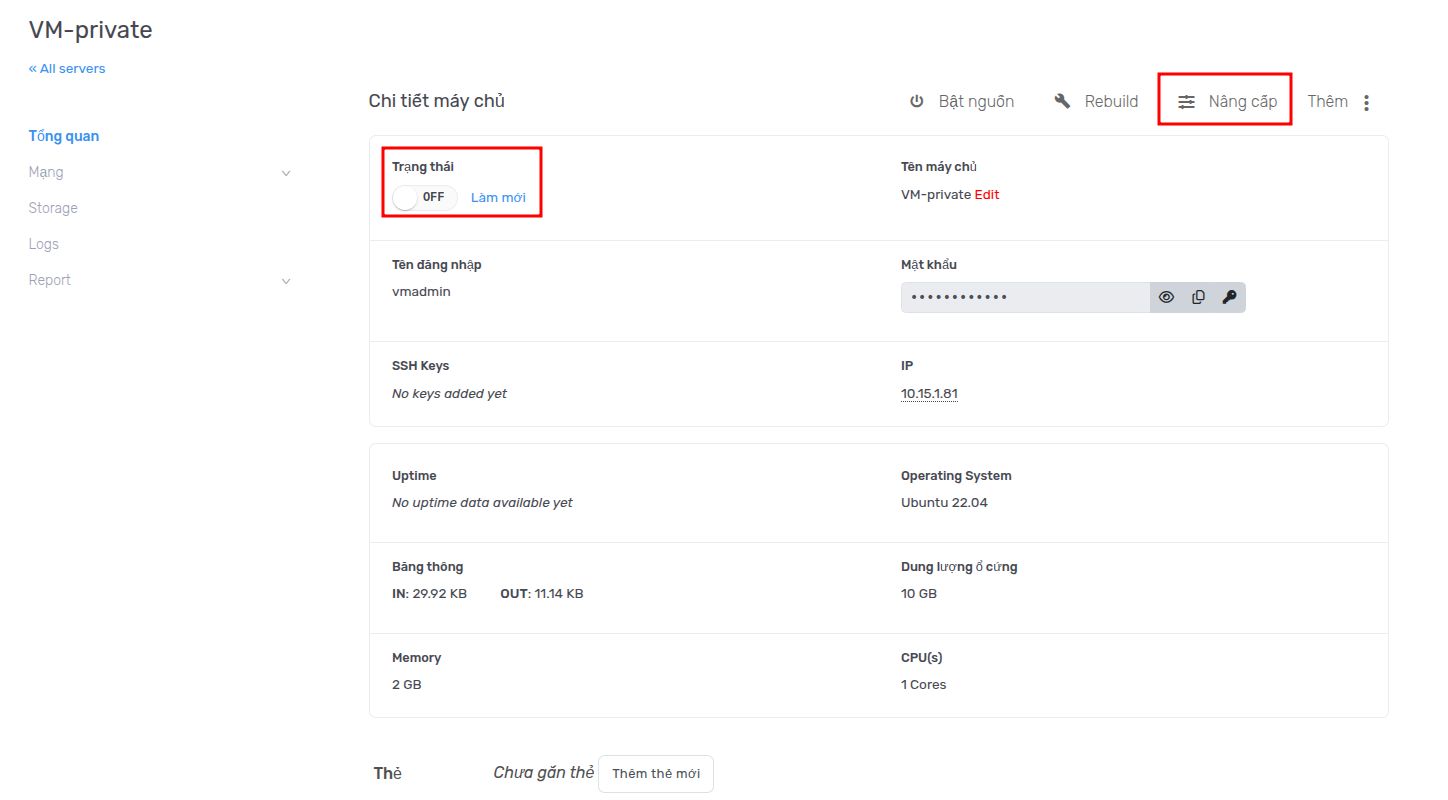
Task: Go back to All servers link
Action: pyautogui.click(x=67, y=69)
